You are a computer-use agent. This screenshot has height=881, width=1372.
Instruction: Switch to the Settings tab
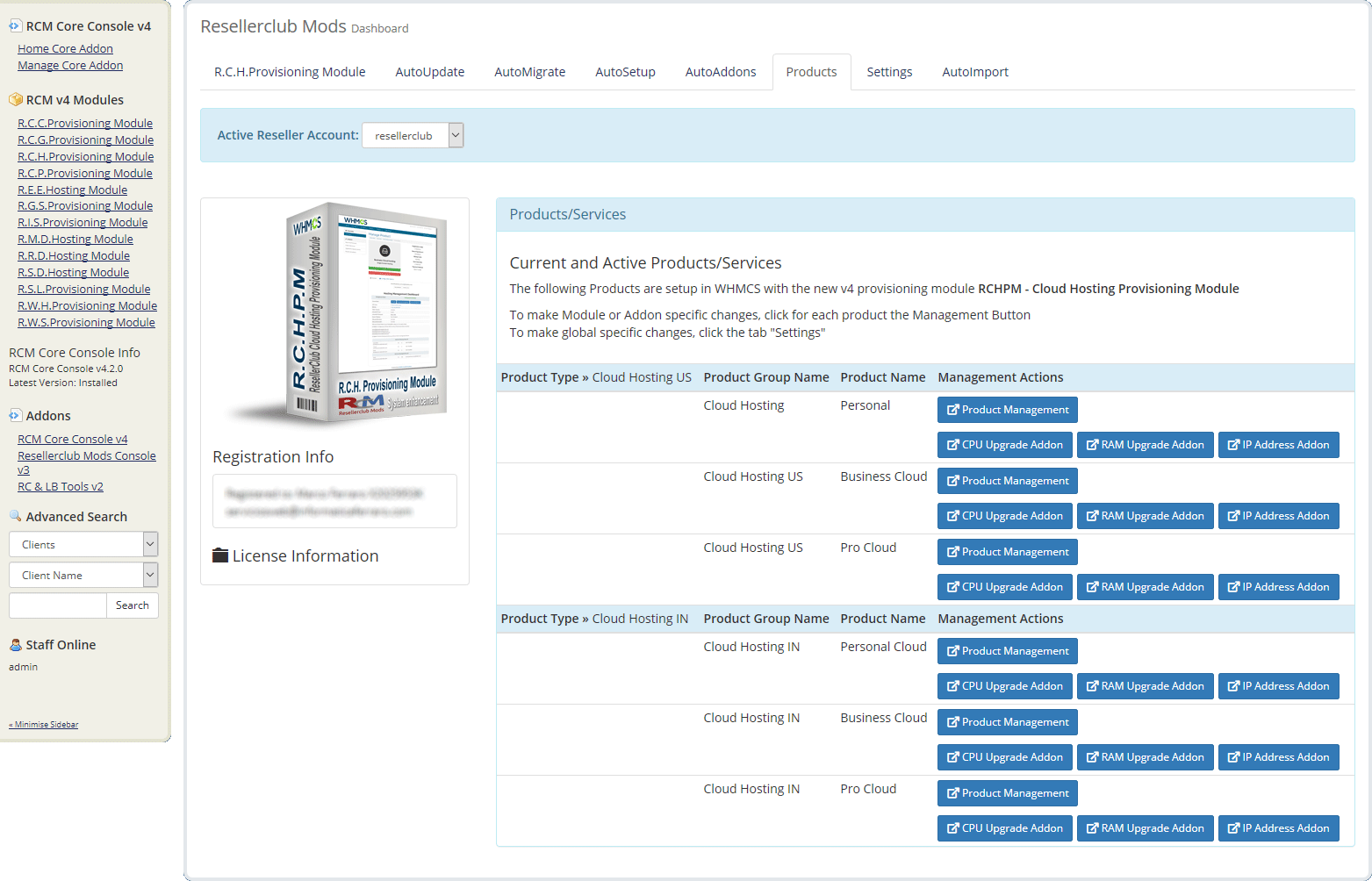click(x=889, y=72)
